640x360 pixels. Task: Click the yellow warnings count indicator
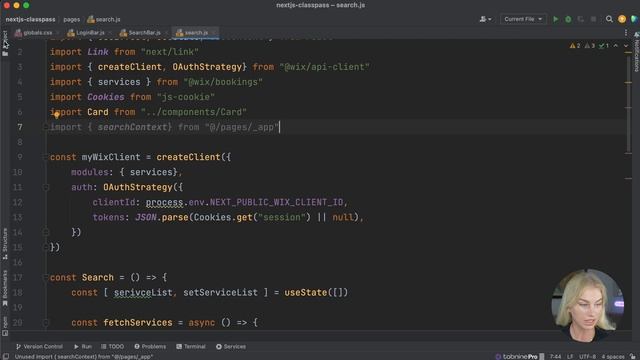(x=575, y=46)
